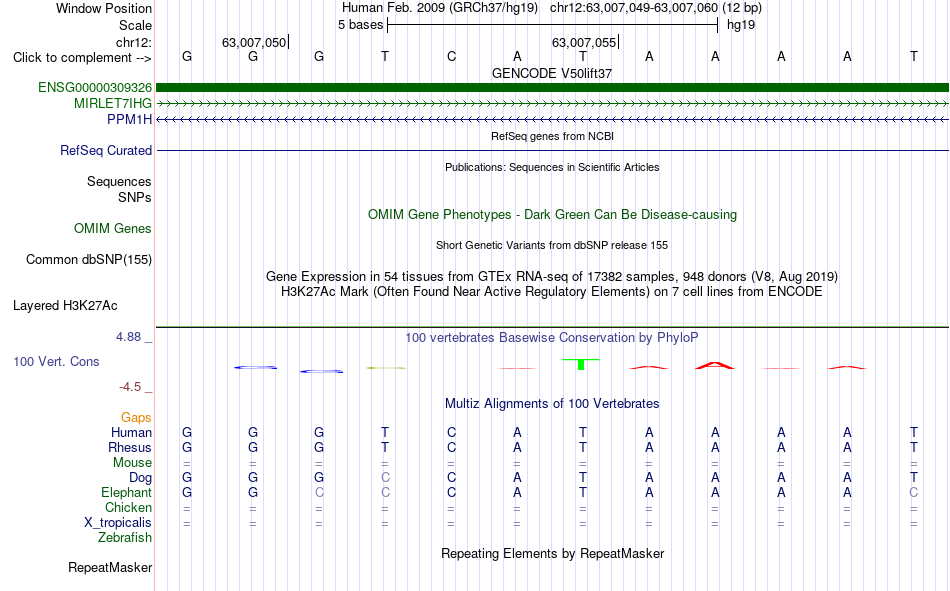The image size is (950, 591).
Task: Click the hg19 label beside the scale
Action: (x=741, y=25)
